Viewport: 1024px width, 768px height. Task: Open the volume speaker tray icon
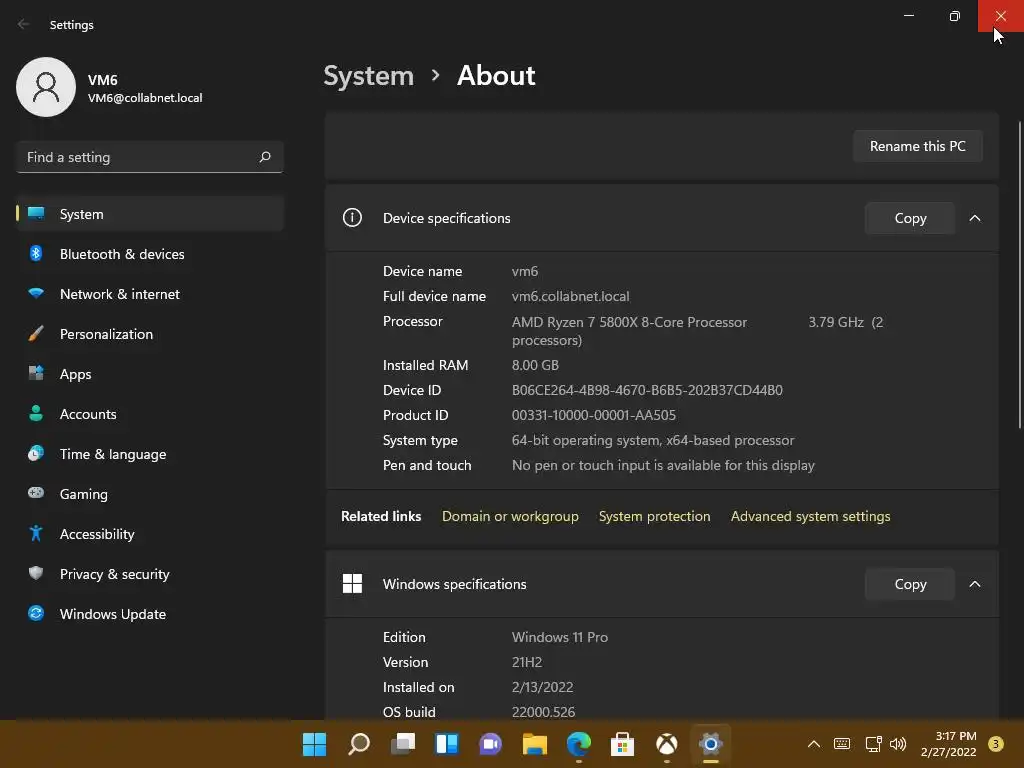click(x=898, y=744)
